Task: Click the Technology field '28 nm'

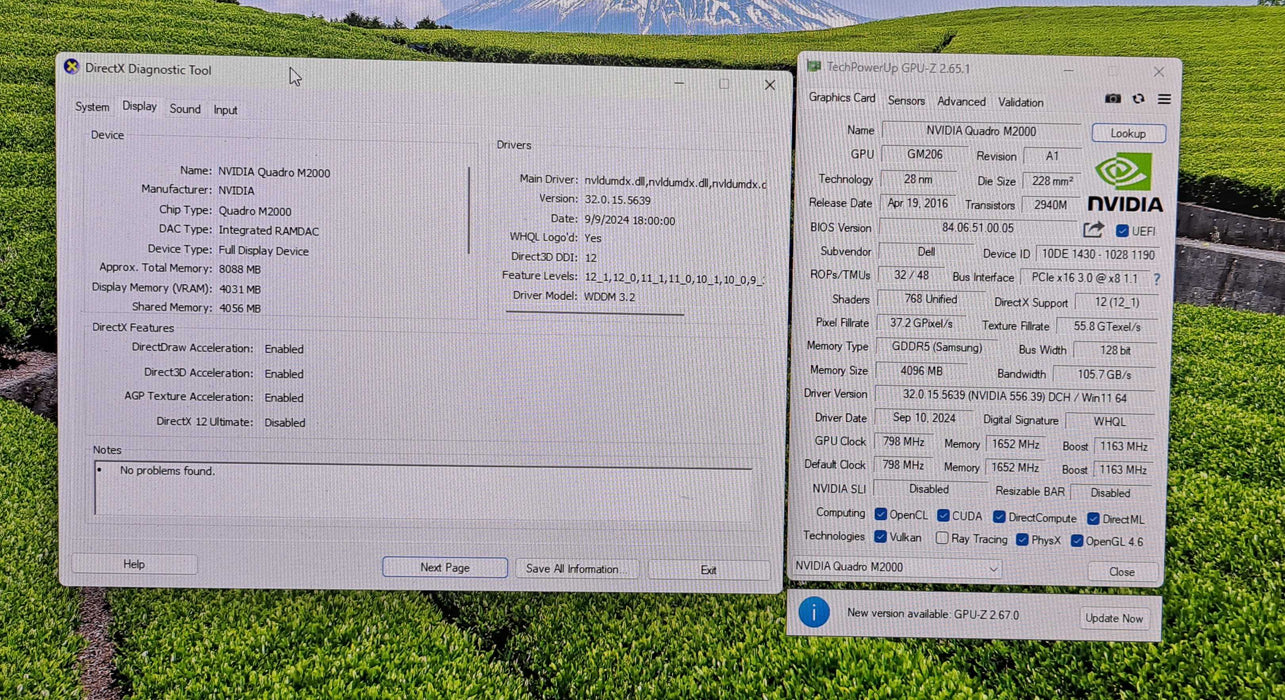Action: coord(918,180)
